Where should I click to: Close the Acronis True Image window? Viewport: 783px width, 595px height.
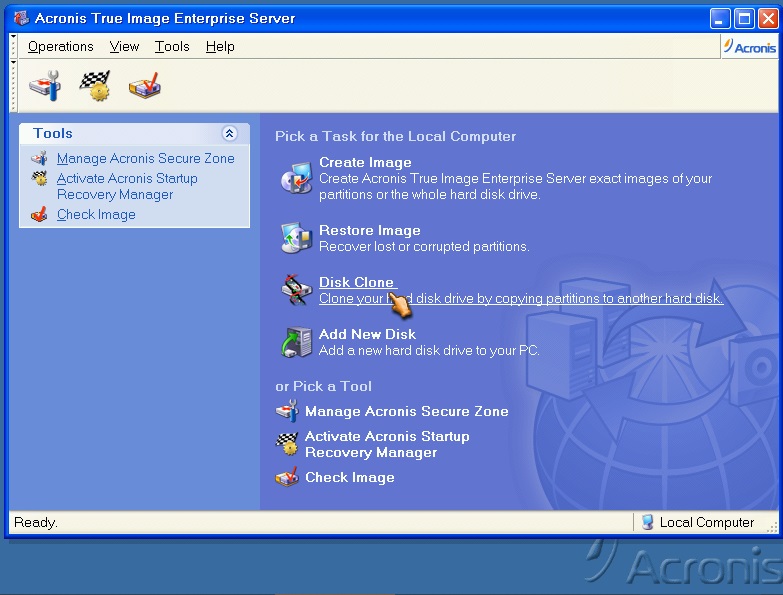[x=768, y=19]
